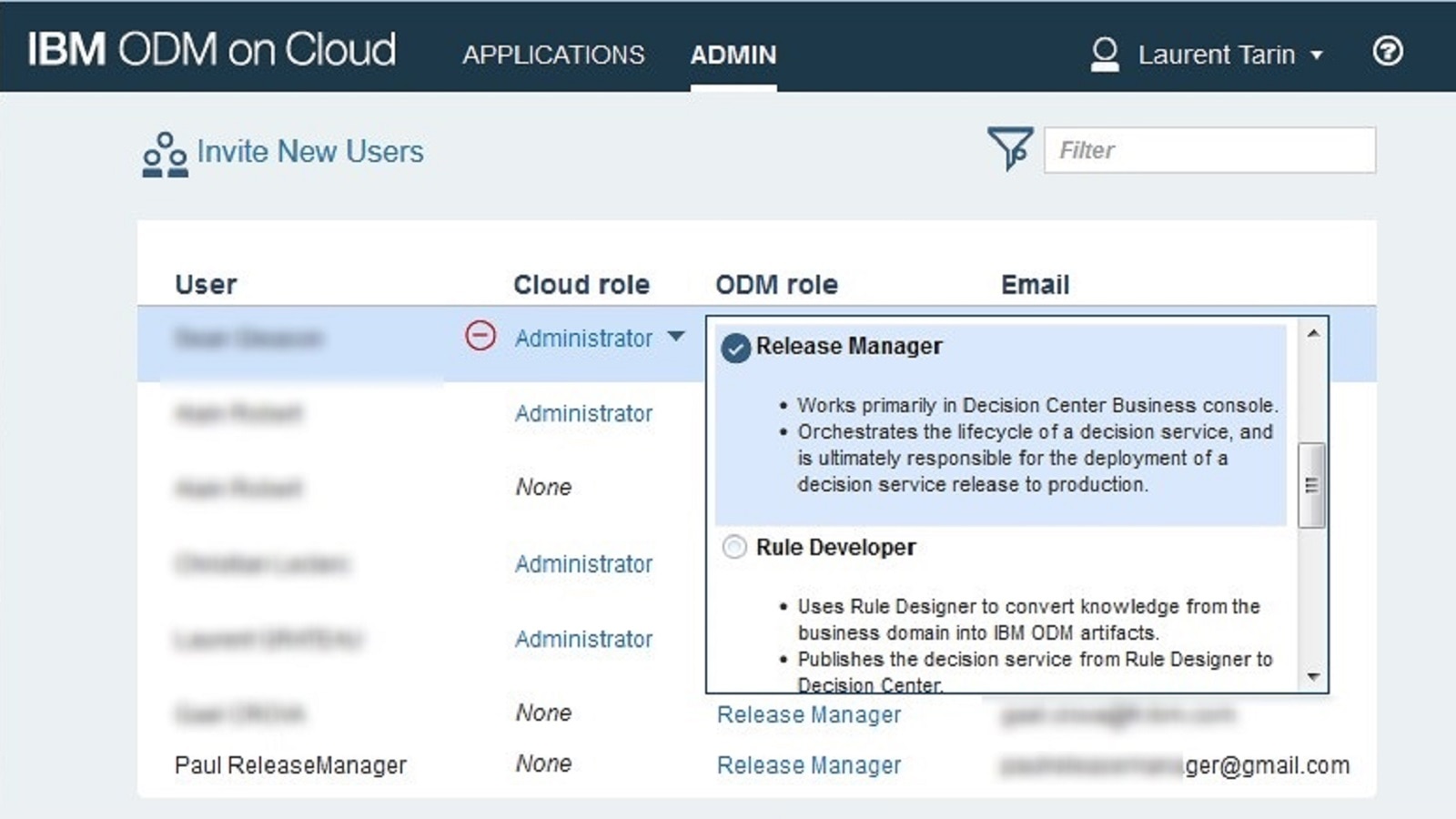Click the scroll-down arrow in the role popup
This screenshot has width=1456, height=819.
click(1311, 676)
